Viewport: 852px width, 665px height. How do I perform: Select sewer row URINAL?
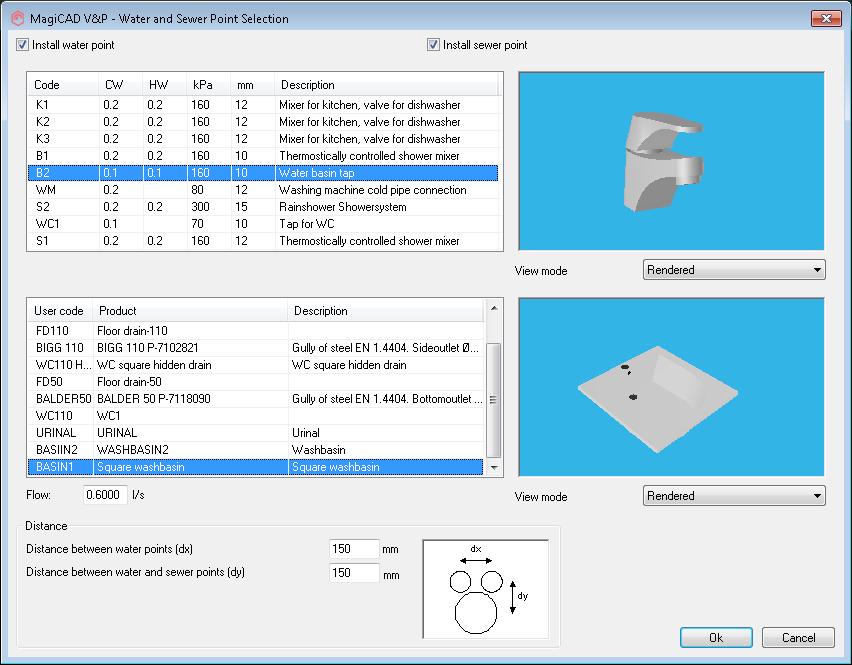click(x=256, y=433)
